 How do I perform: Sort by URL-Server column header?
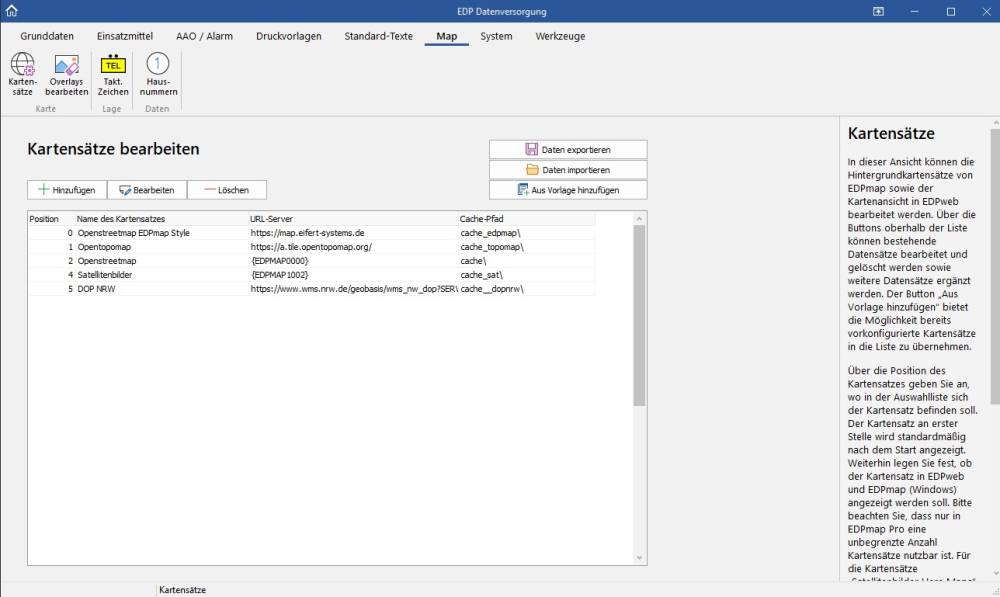pyautogui.click(x=353, y=219)
